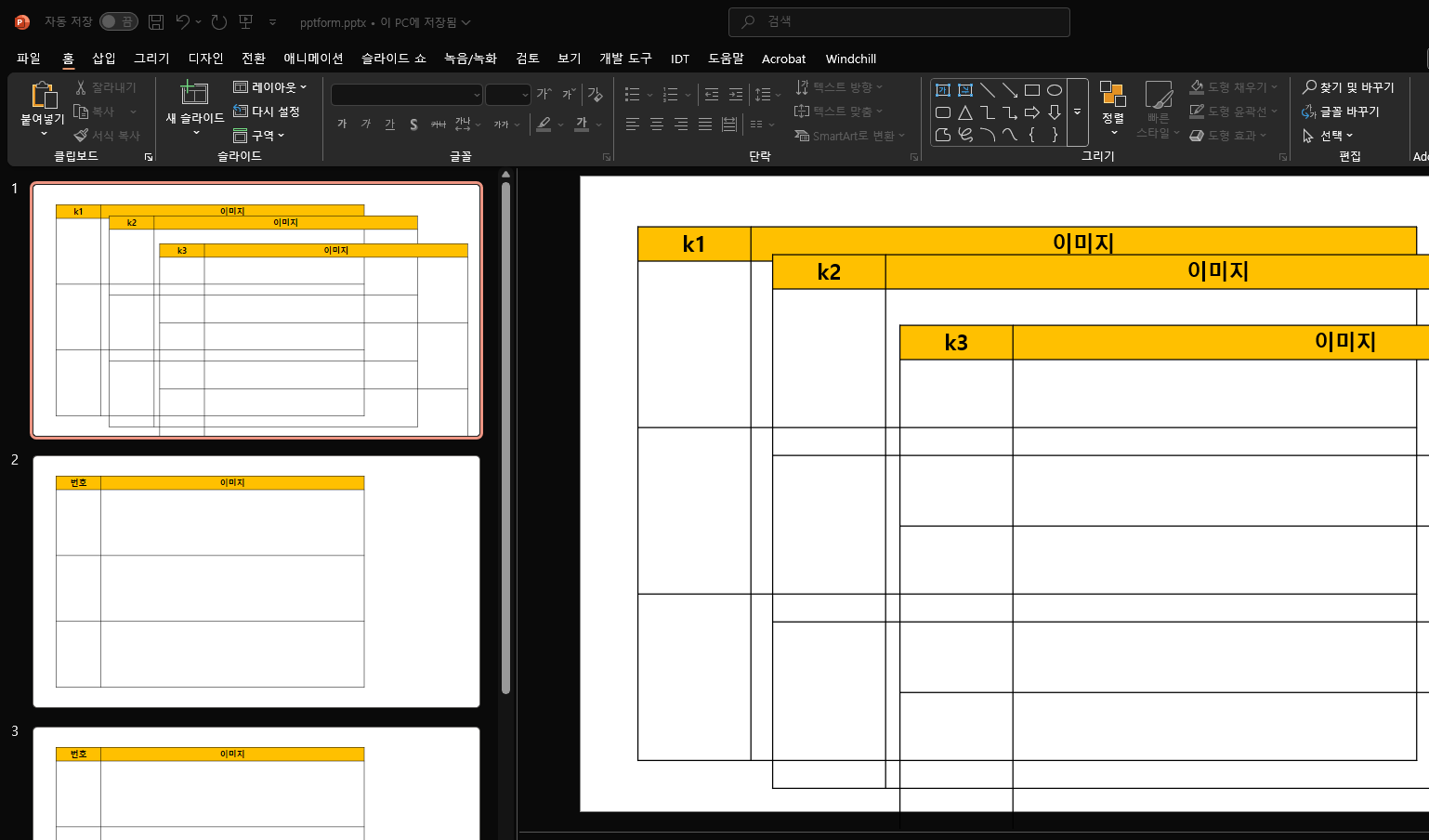Select the right block arrow shape
This screenshot has height=840, width=1429.
click(x=1032, y=112)
